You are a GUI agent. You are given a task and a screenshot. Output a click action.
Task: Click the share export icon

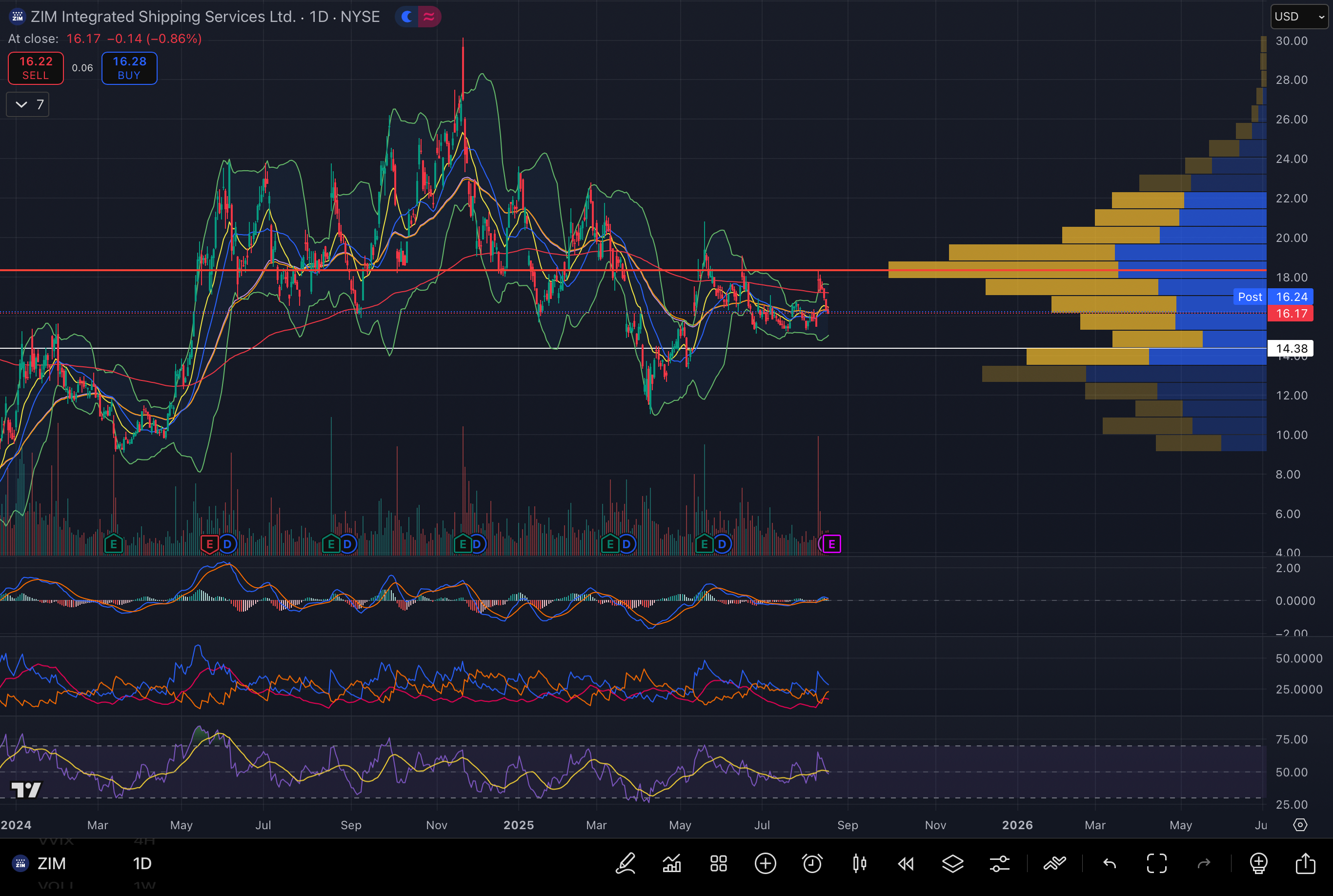1306,863
